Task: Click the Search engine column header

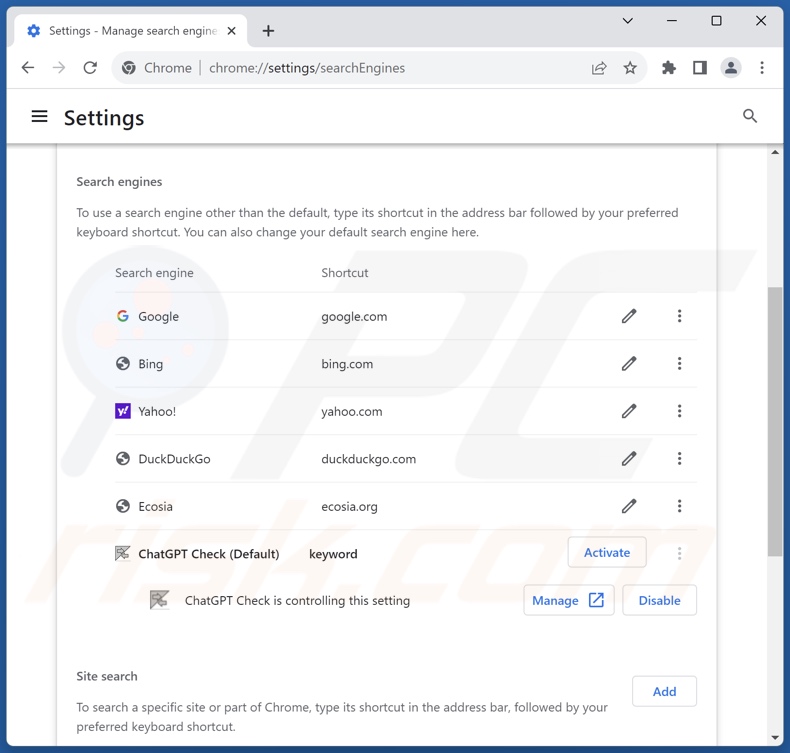Action: tap(154, 272)
